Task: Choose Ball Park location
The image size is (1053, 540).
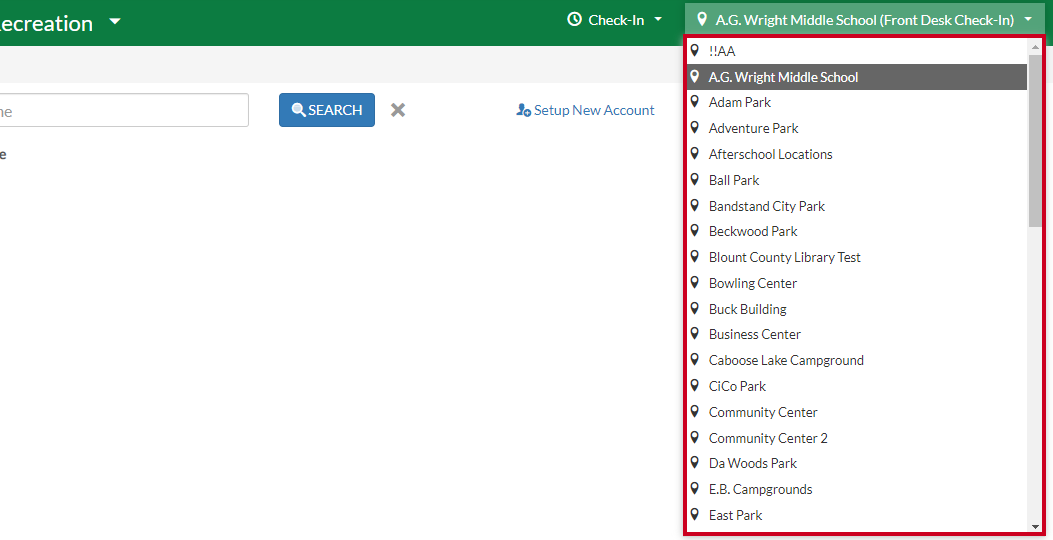Action: [x=857, y=180]
